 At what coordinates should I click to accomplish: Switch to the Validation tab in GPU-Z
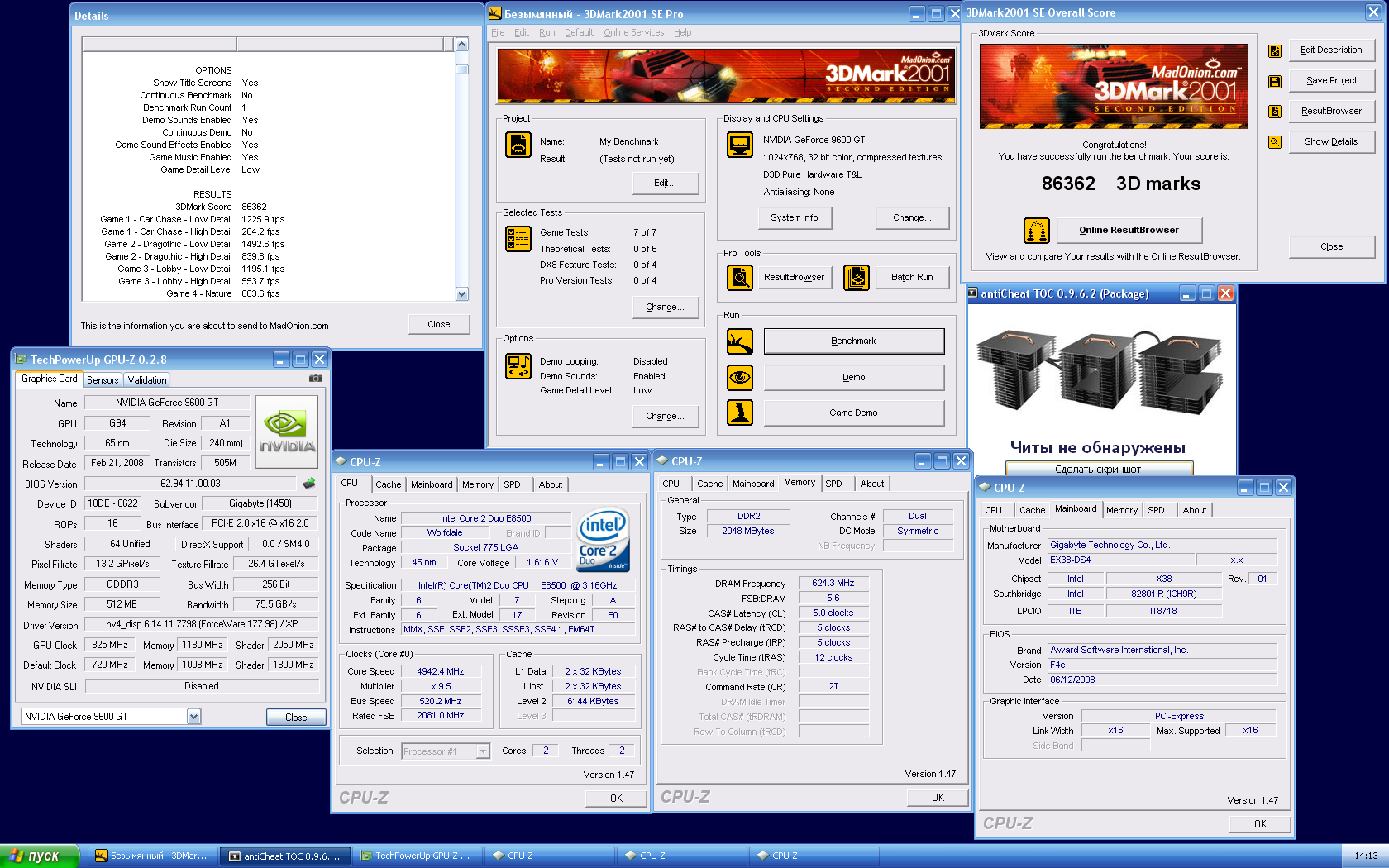coord(147,380)
